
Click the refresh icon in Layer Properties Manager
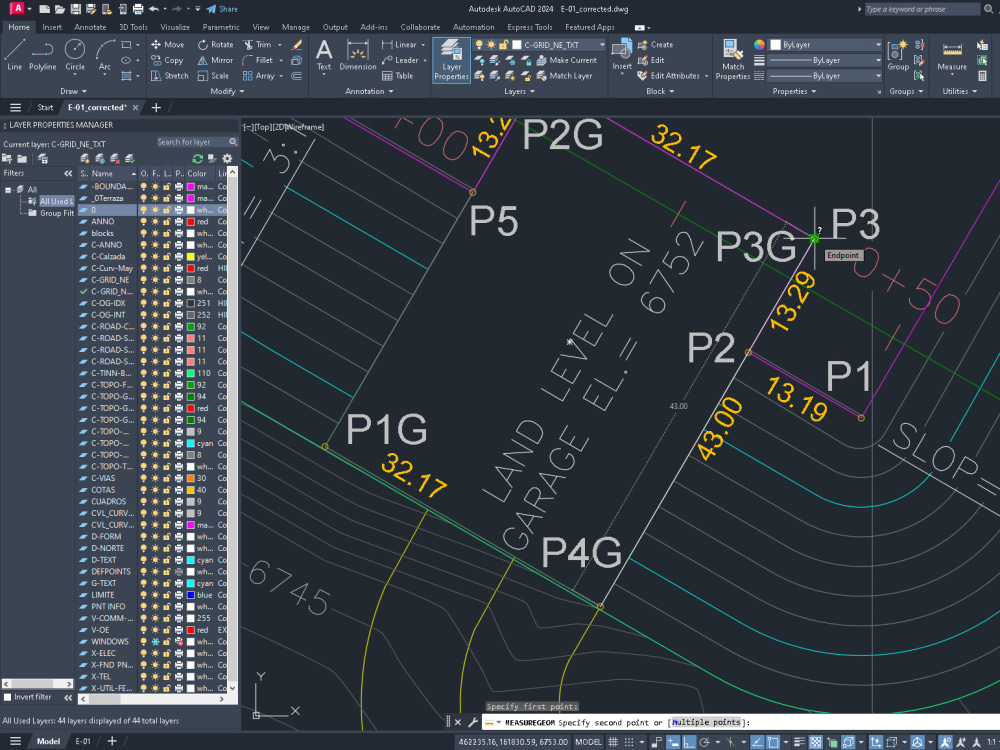[196, 158]
